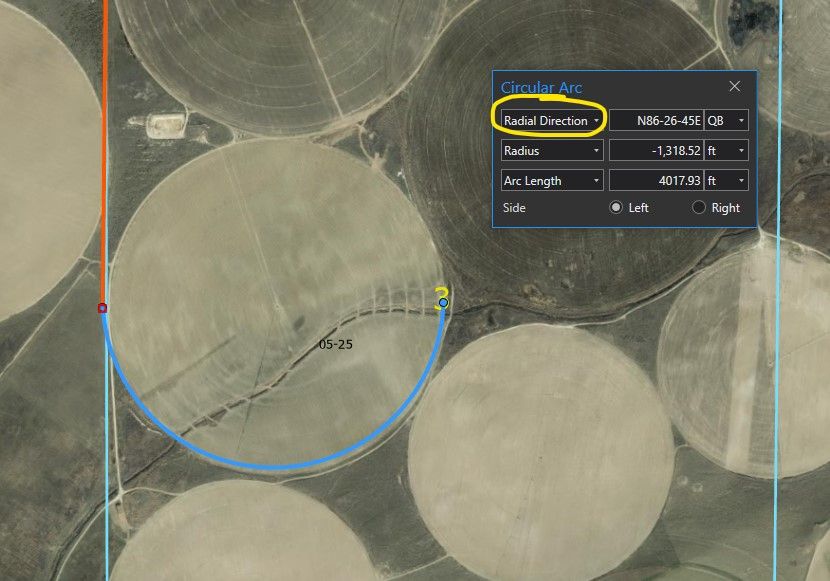
Task: Click the 4017.93 arc length field
Action: point(656,181)
